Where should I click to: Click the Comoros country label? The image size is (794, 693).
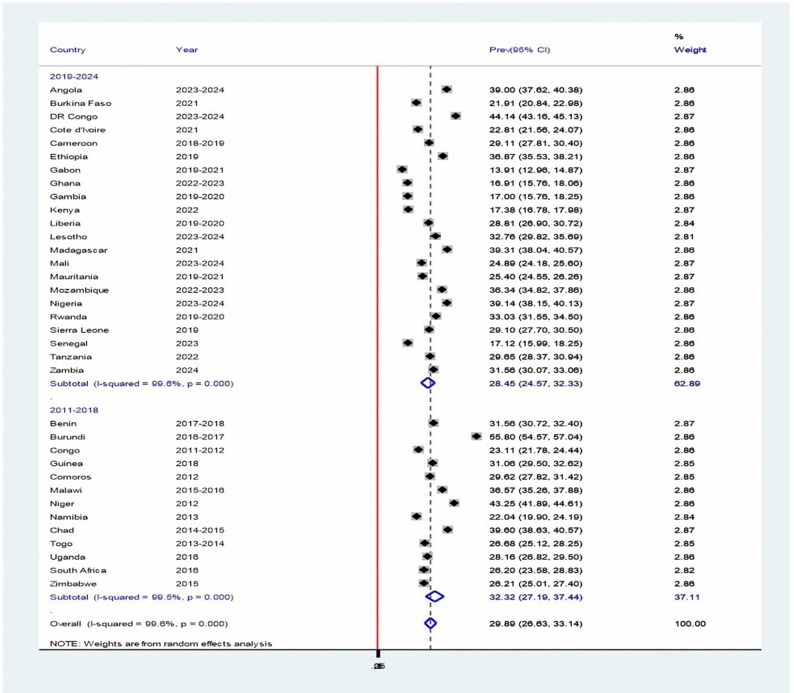click(70, 477)
